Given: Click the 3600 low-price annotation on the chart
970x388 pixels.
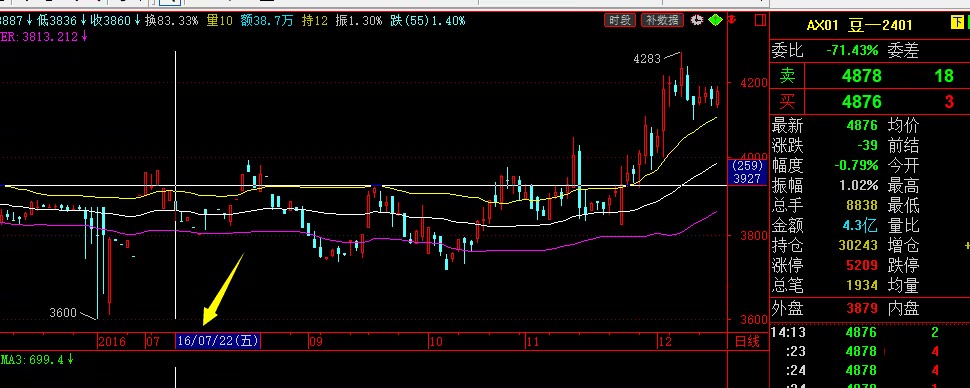Looking at the screenshot, I should 63,313.
